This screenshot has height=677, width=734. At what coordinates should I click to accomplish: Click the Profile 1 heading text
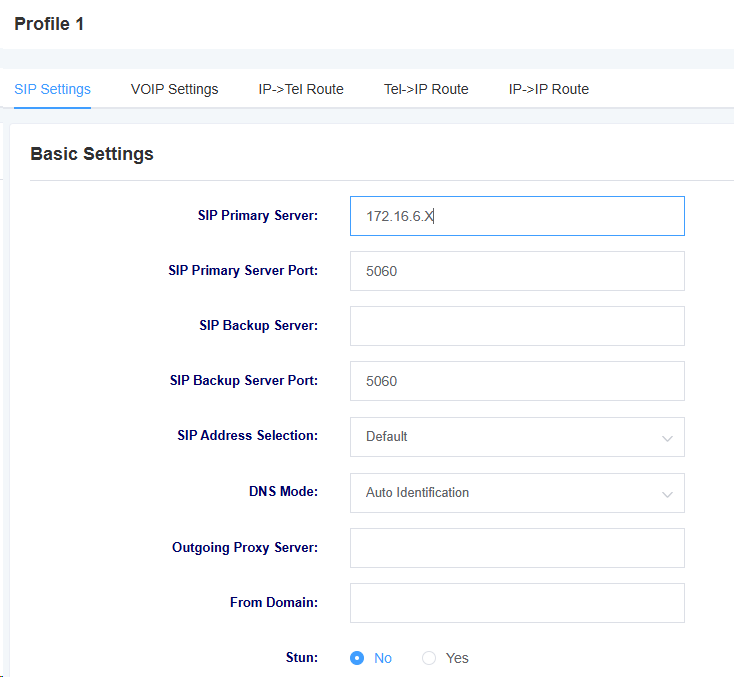coord(49,24)
